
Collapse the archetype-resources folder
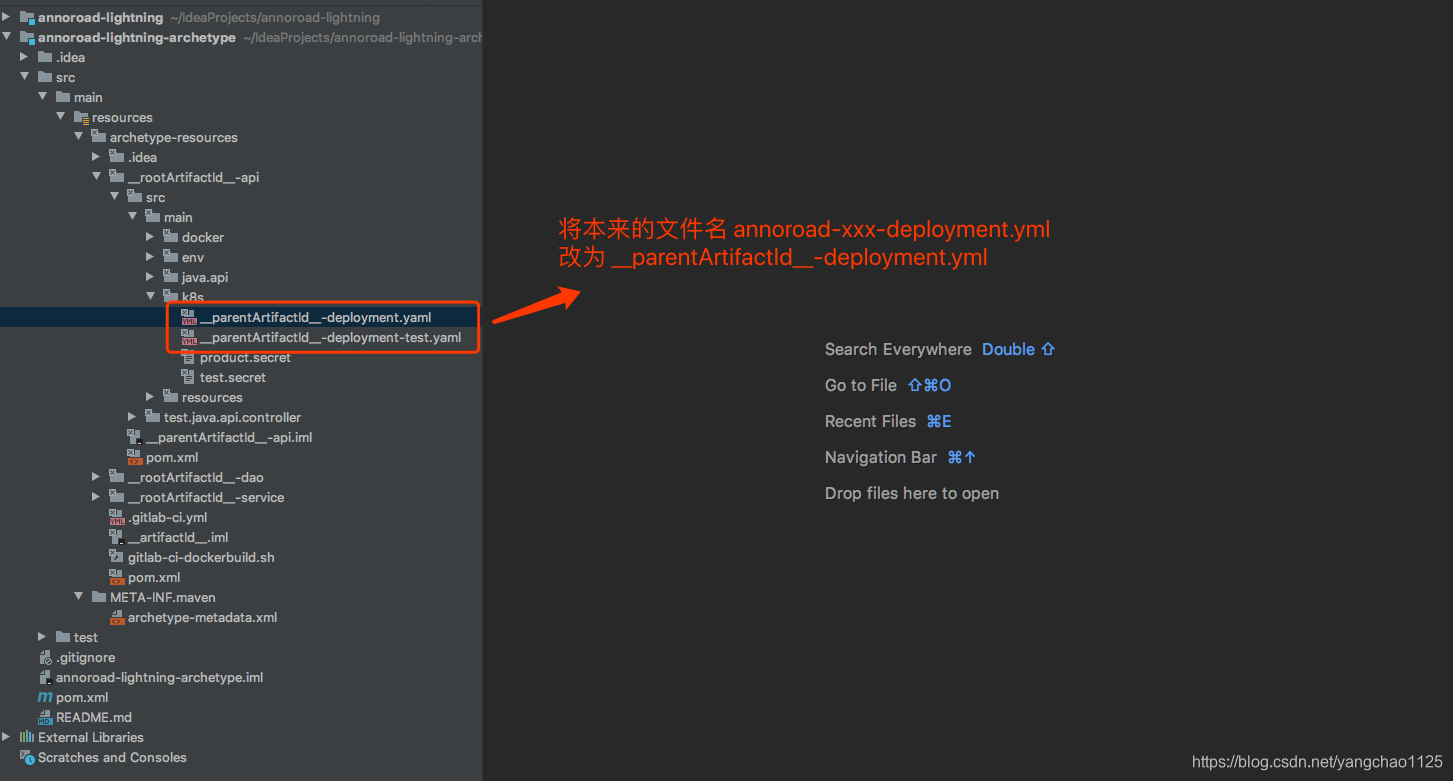click(x=79, y=137)
